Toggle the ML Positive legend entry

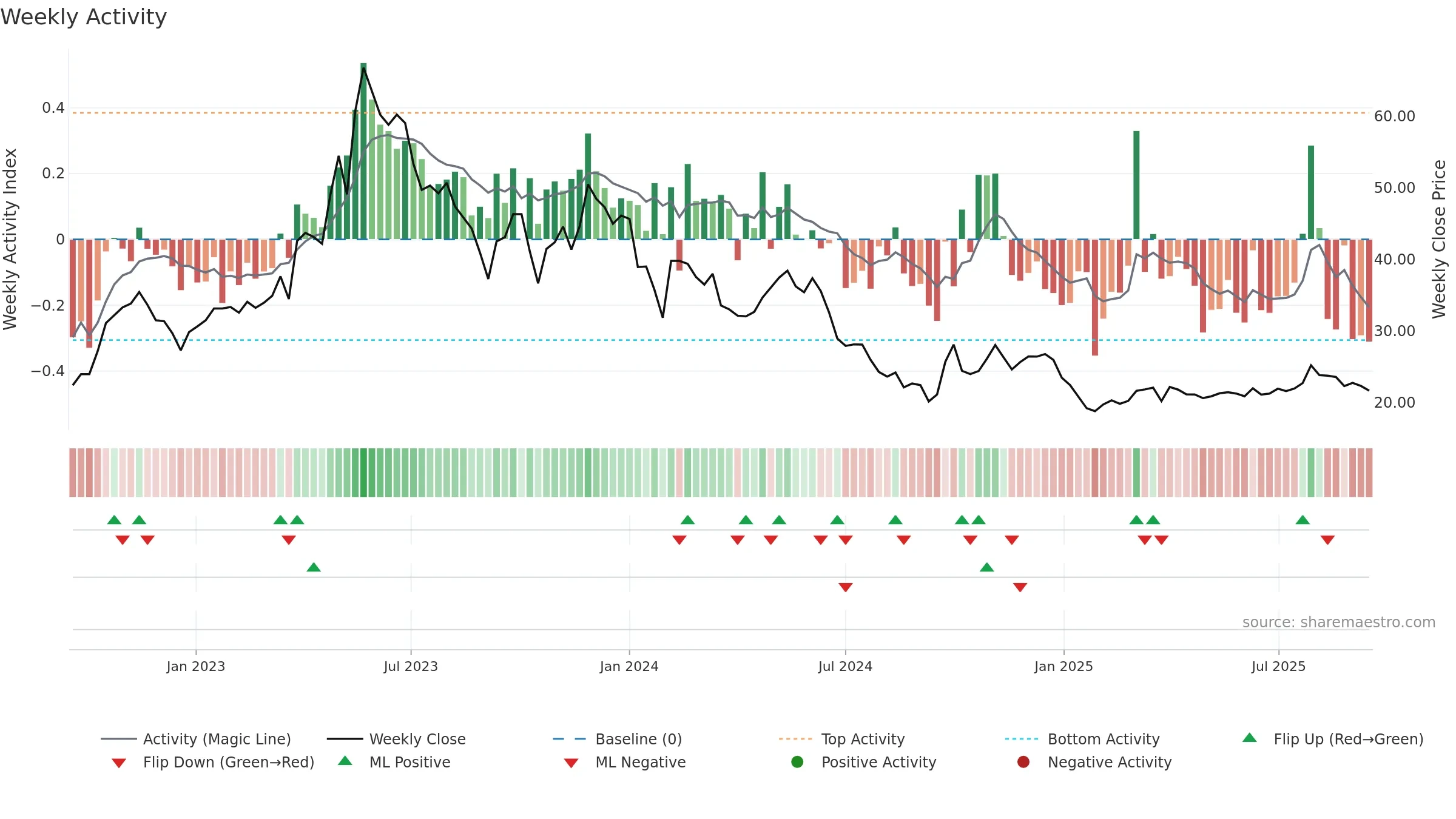[x=394, y=762]
